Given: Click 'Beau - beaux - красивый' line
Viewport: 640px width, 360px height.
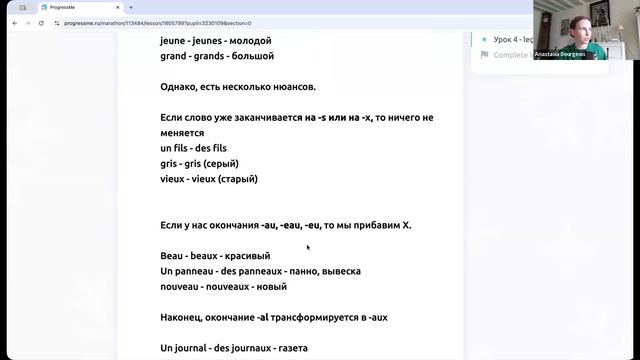Looking at the screenshot, I should [216, 256].
